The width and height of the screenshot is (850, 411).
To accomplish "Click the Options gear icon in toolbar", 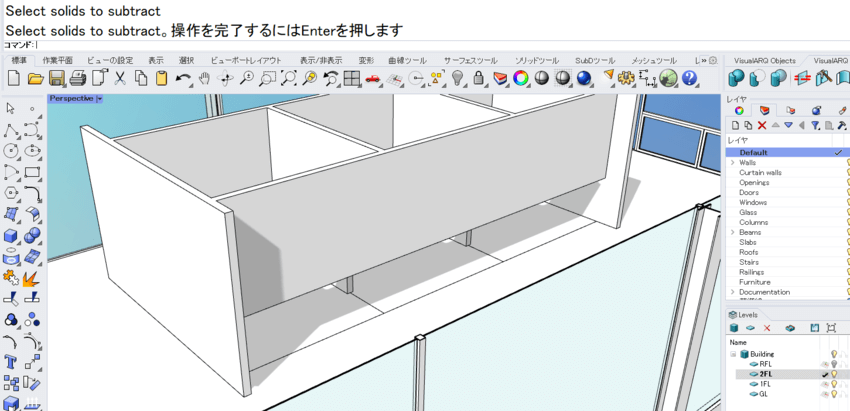I will click(628, 78).
